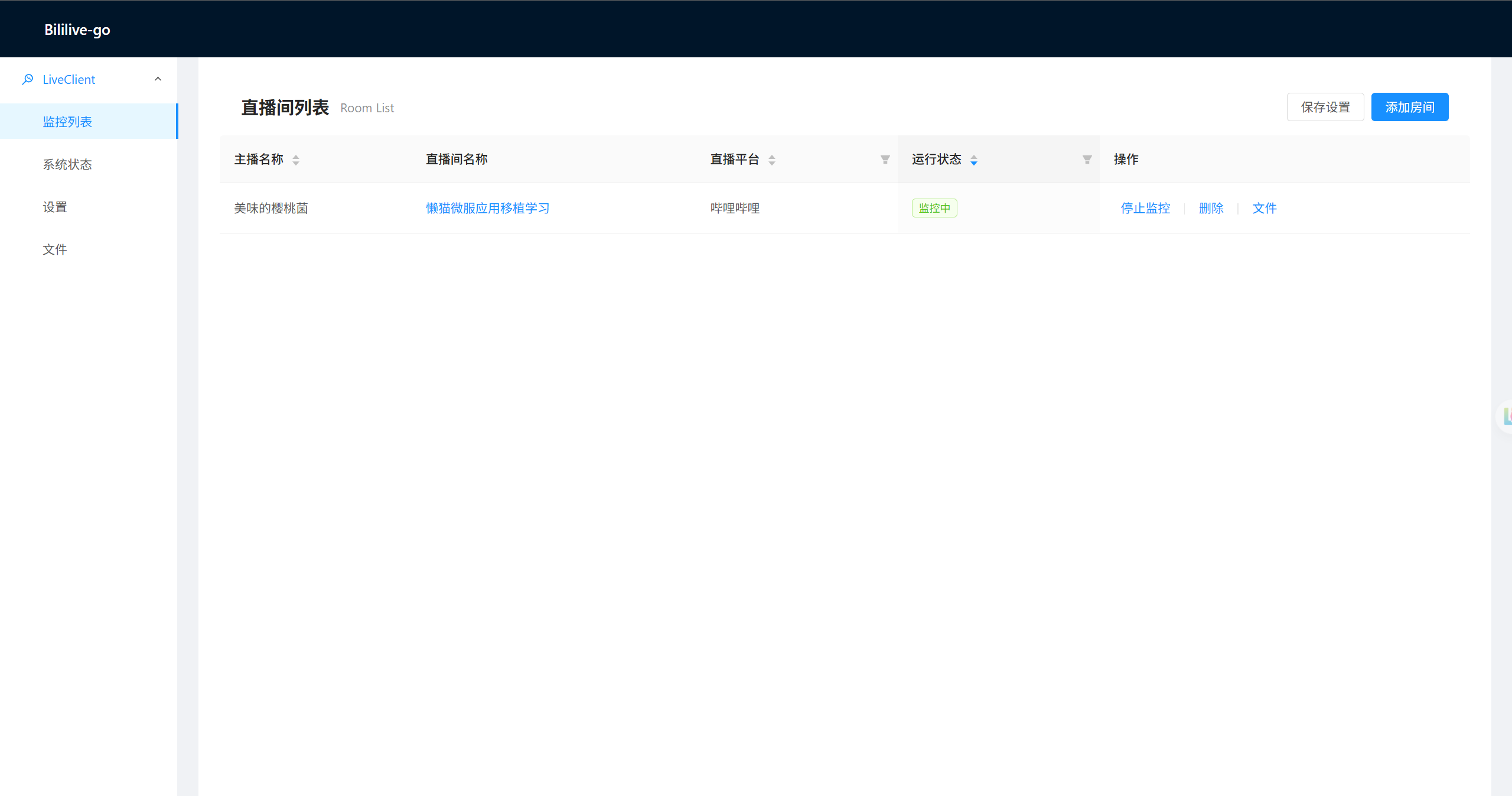Viewport: 1512px width, 796px height.
Task: Click the 直播间列表 page heading
Action: (x=285, y=108)
